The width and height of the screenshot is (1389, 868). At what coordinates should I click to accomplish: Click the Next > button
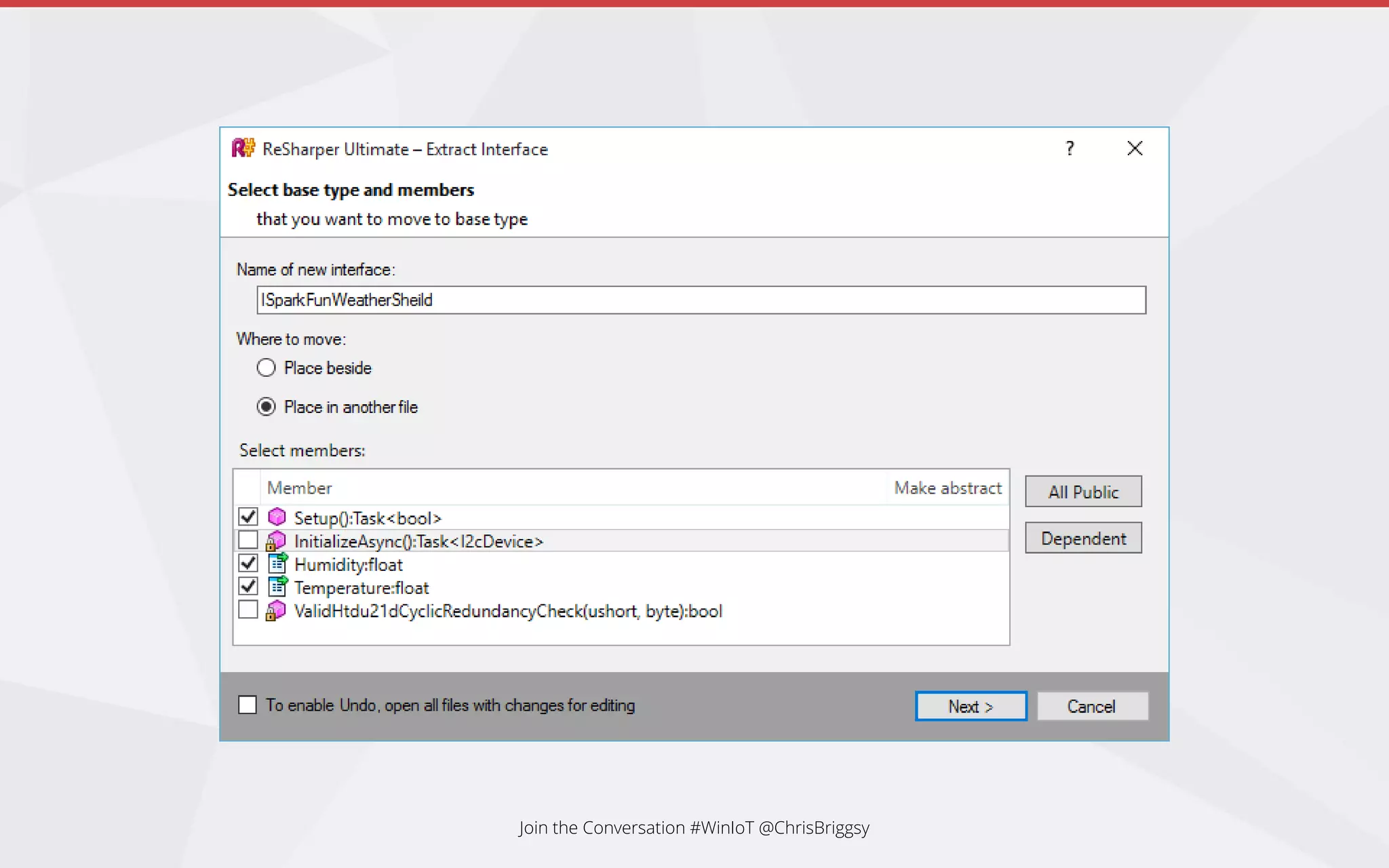pyautogui.click(x=971, y=706)
